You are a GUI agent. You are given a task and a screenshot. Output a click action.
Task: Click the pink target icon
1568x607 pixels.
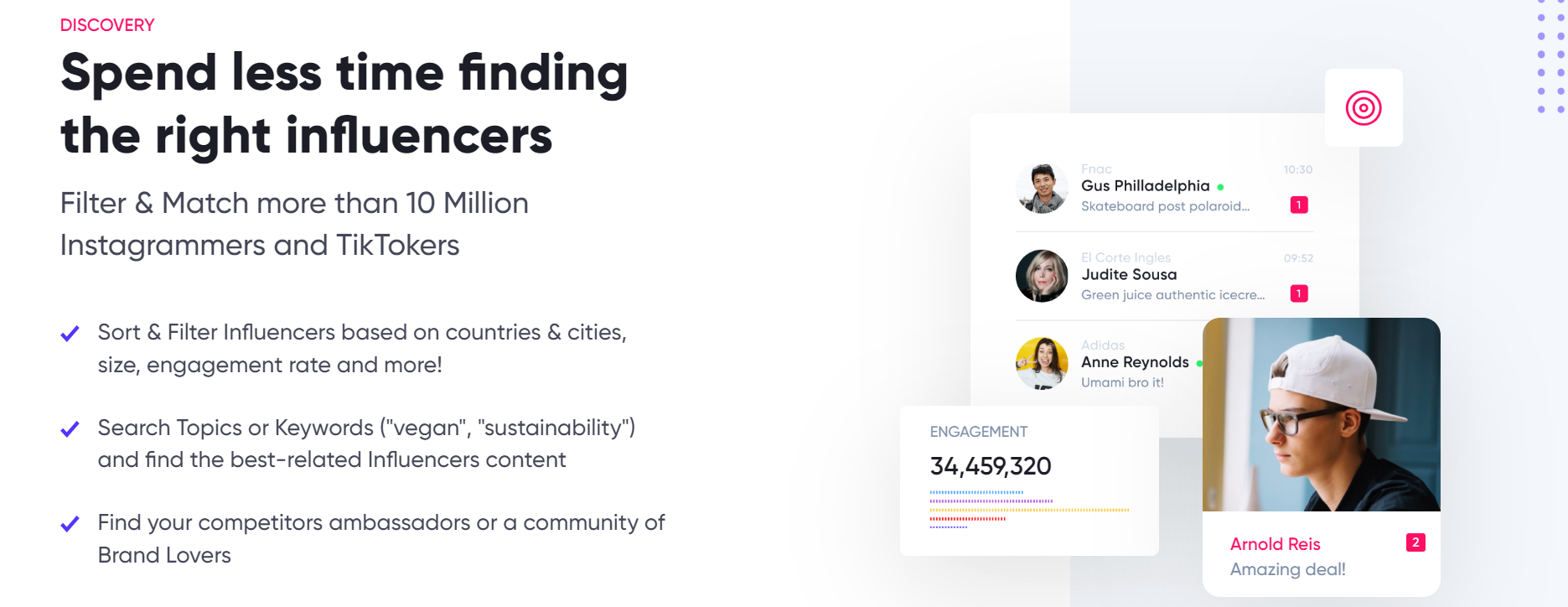point(1363,108)
